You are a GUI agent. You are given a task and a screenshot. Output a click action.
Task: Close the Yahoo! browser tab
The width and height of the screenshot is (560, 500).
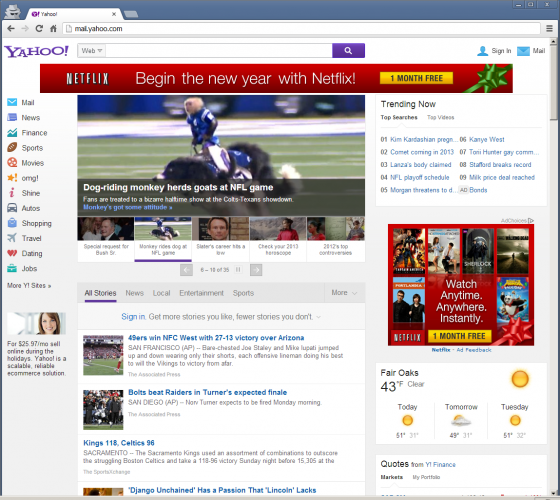pyautogui.click(x=114, y=14)
